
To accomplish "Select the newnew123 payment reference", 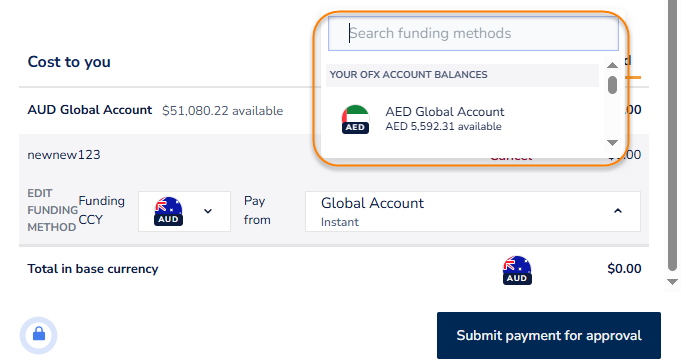I will click(64, 155).
